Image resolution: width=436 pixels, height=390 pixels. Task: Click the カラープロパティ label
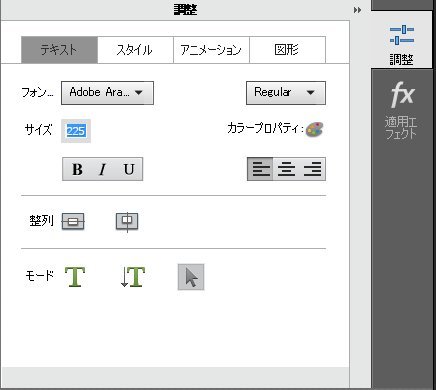[265, 129]
